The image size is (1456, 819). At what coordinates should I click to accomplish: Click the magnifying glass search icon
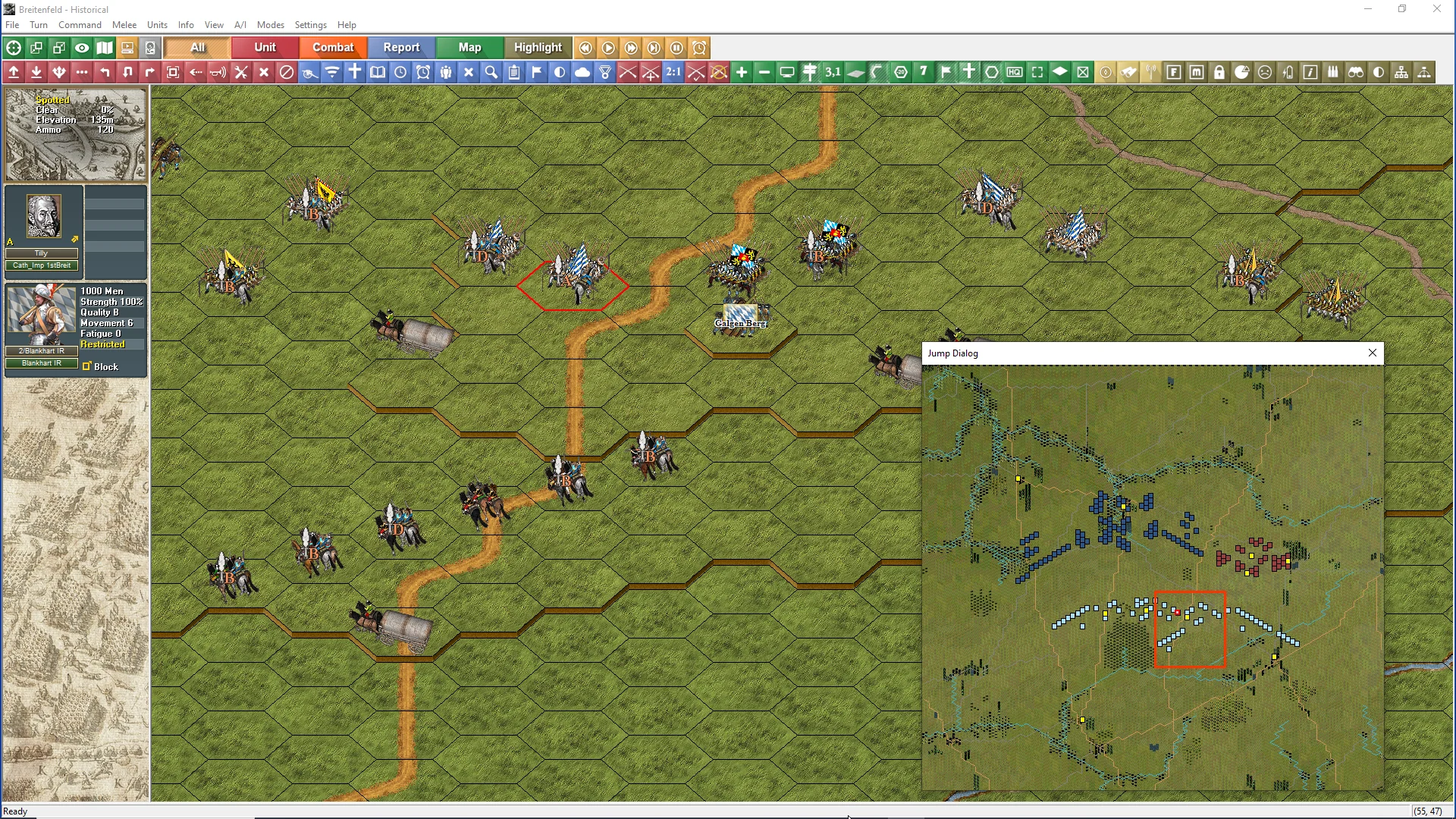click(x=491, y=73)
